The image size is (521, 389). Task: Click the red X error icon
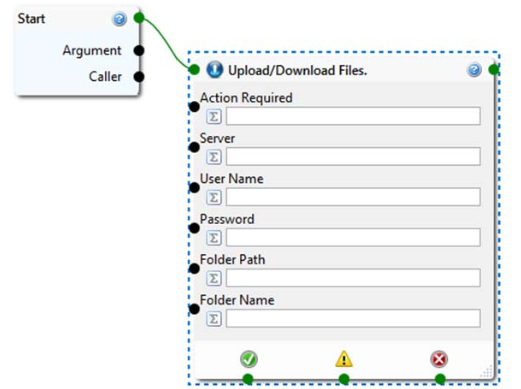coord(439,359)
